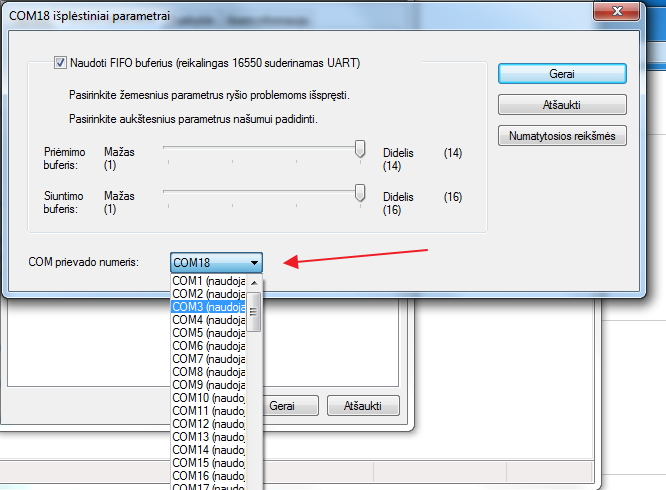Pick COM12 in the dropdown list
The image size is (666, 490).
coord(209,424)
